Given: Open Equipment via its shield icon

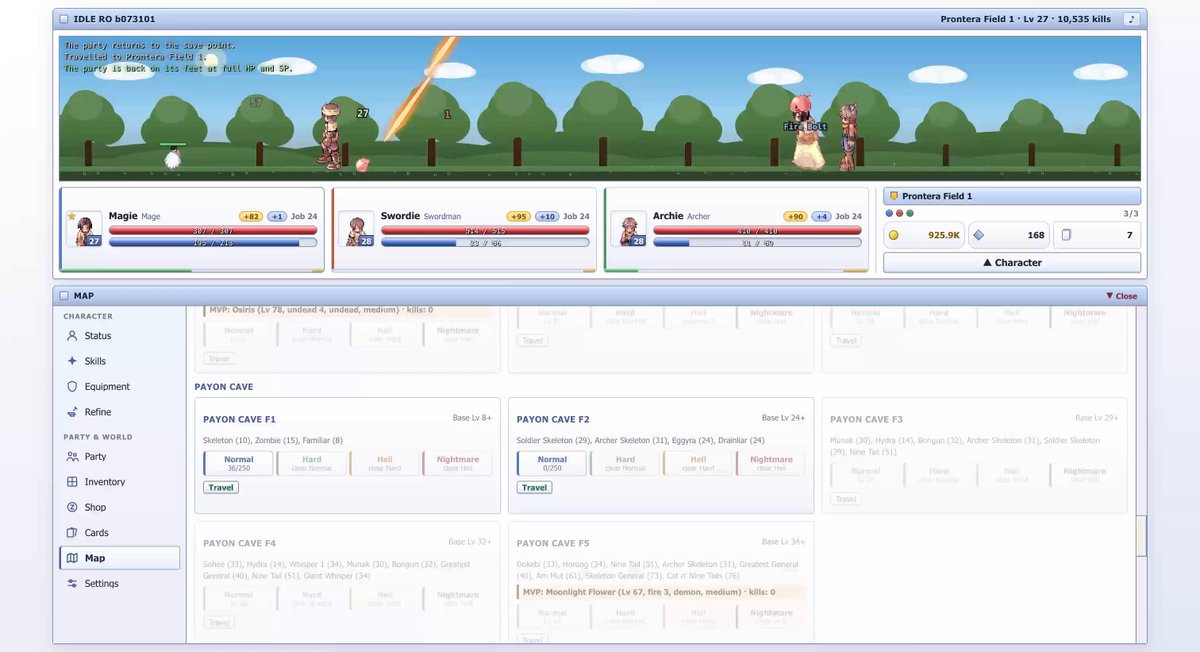Looking at the screenshot, I should click(72, 386).
